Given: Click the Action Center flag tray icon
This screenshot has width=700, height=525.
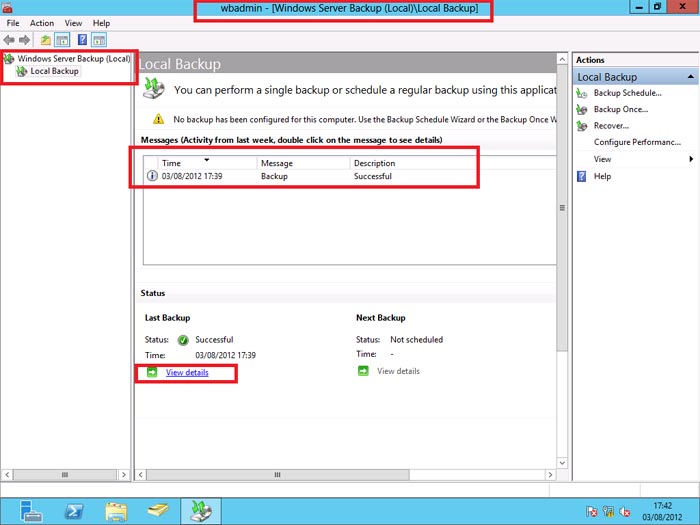Looking at the screenshot, I should [592, 511].
